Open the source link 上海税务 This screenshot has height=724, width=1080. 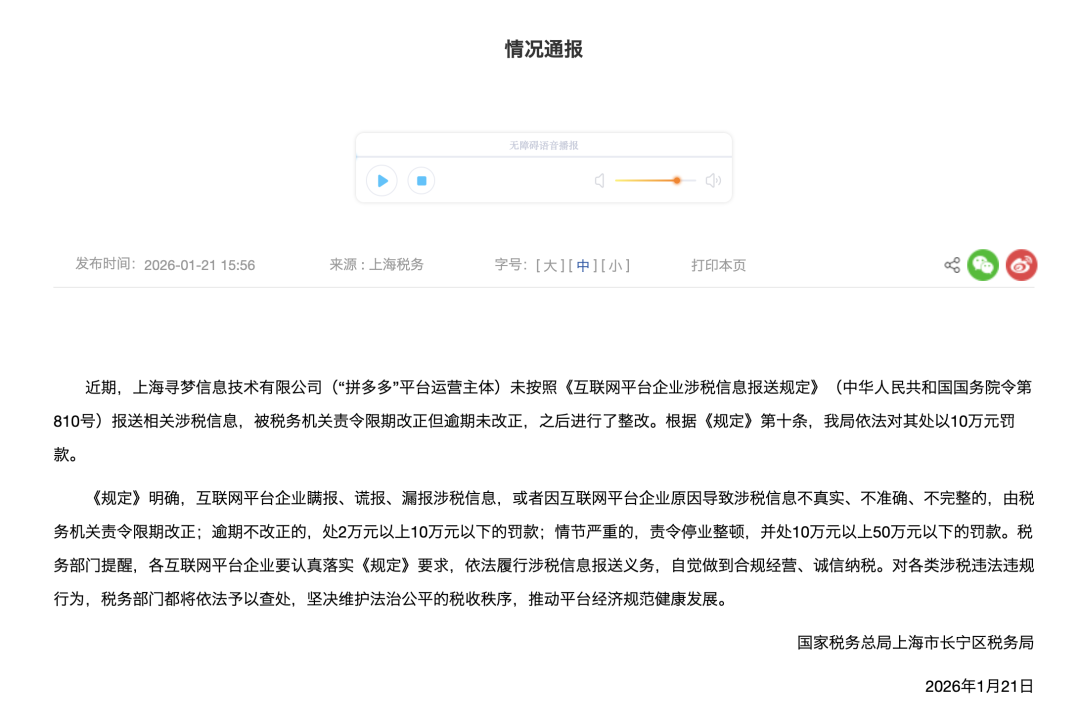coord(398,265)
